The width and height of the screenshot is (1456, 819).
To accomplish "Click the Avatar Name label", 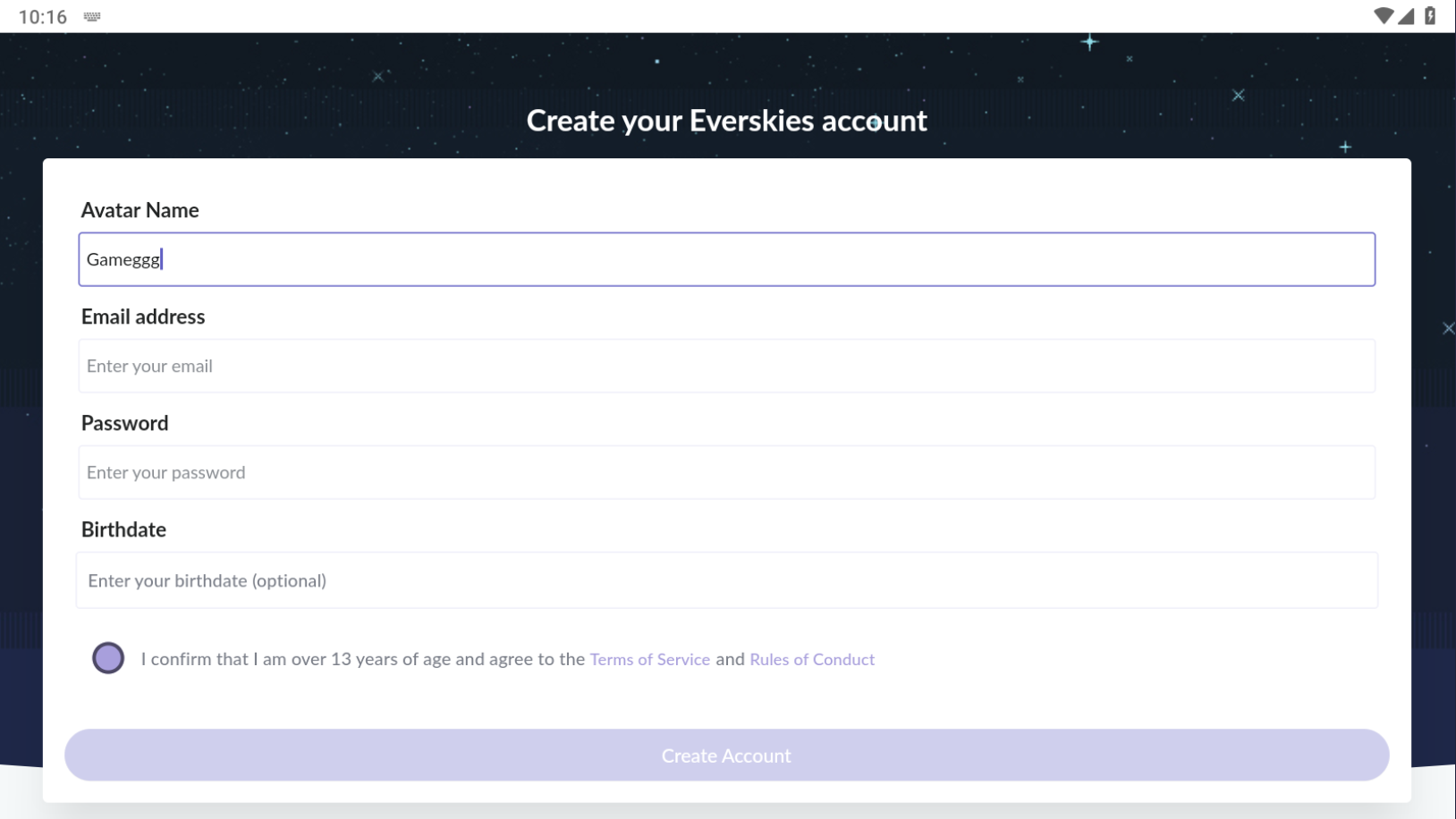I will [140, 210].
